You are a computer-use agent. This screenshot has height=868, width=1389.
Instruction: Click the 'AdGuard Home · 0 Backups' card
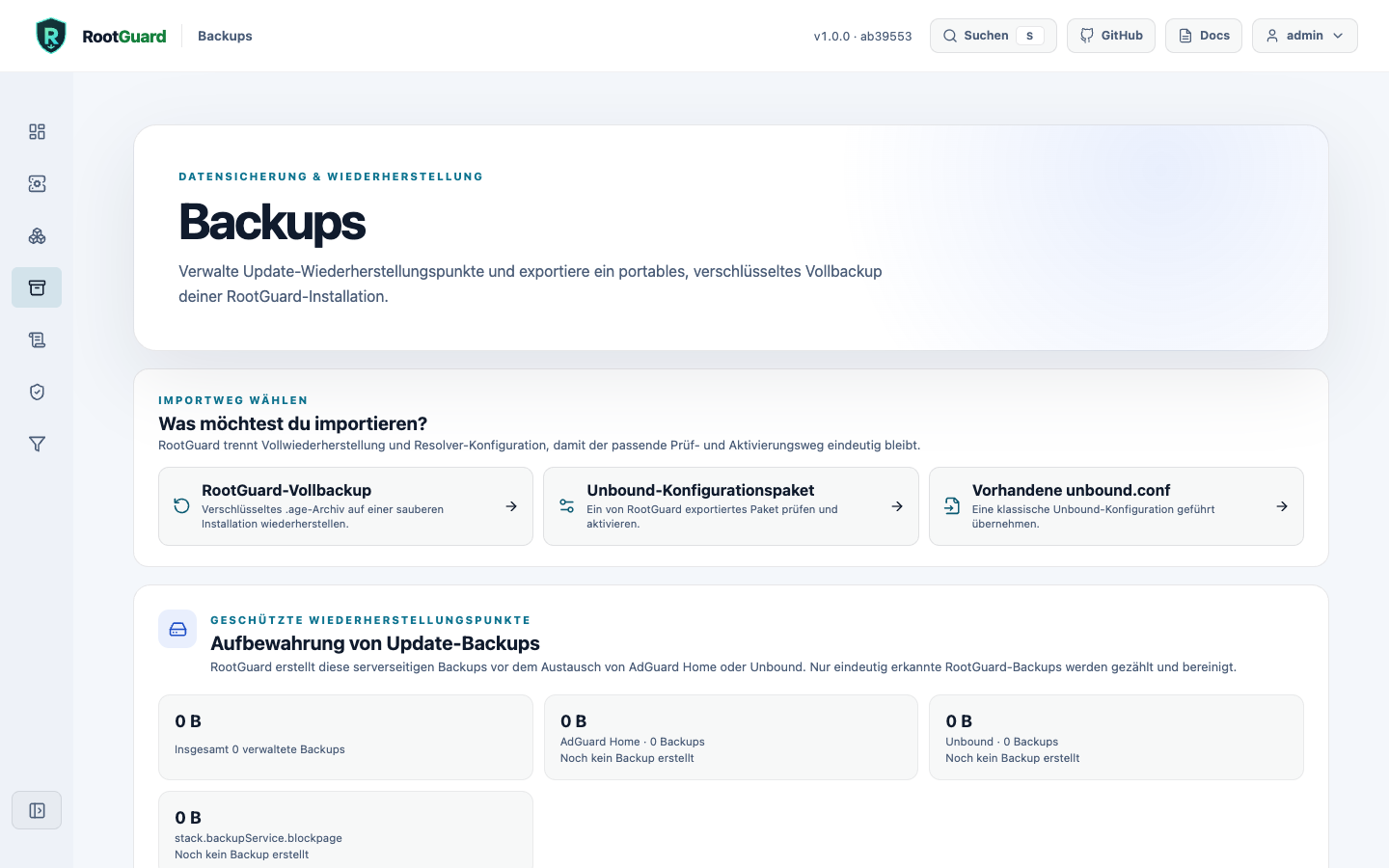click(x=731, y=737)
